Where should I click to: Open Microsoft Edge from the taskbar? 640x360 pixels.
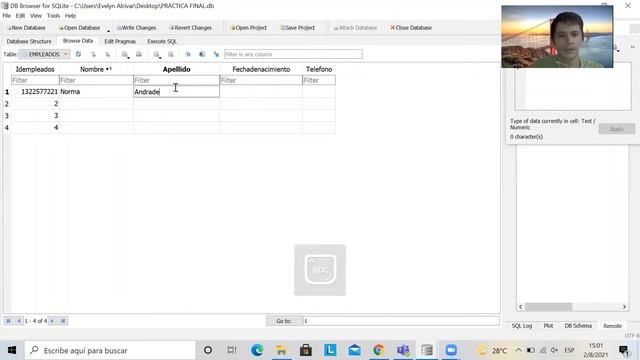point(257,350)
